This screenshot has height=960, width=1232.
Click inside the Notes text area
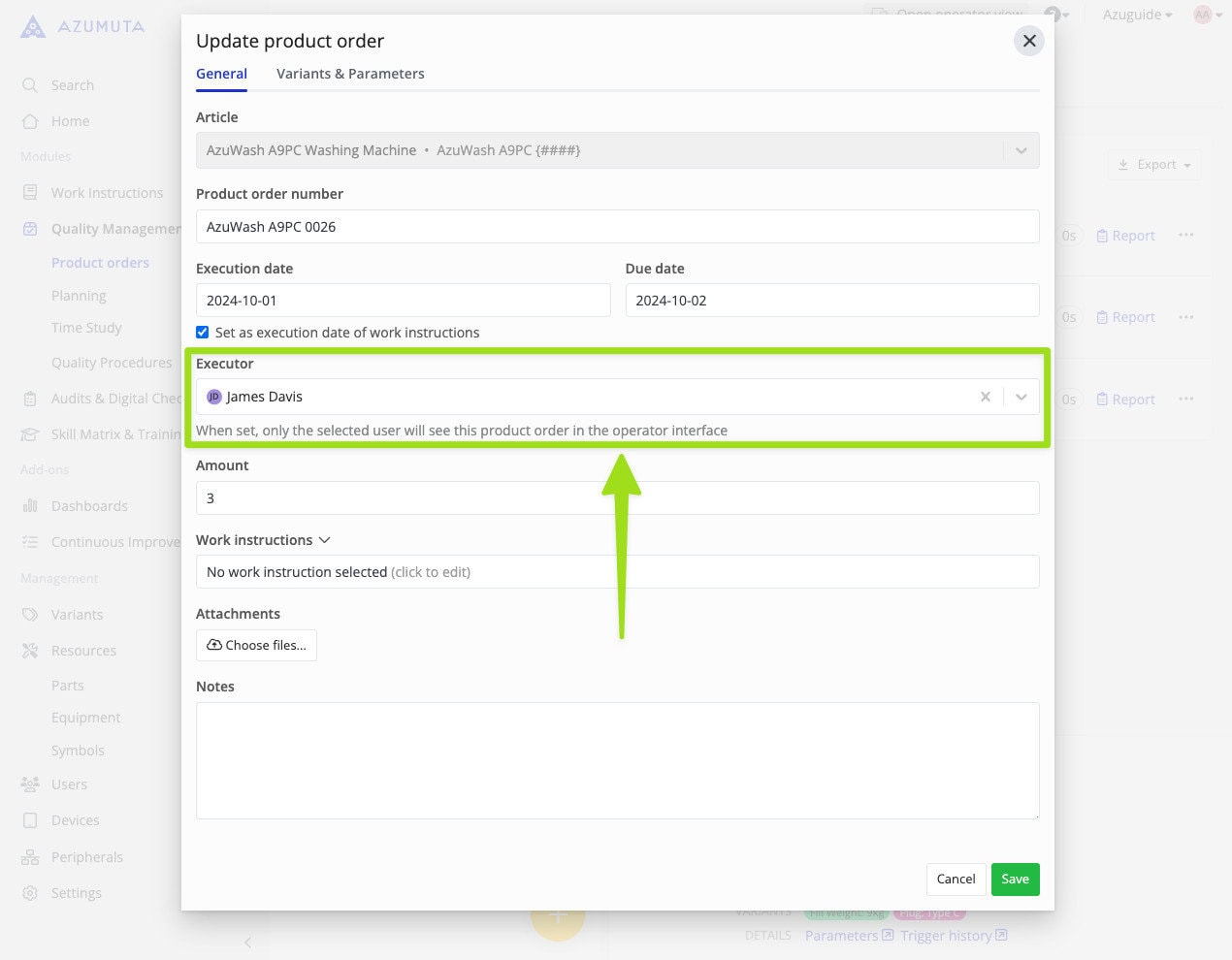617,760
